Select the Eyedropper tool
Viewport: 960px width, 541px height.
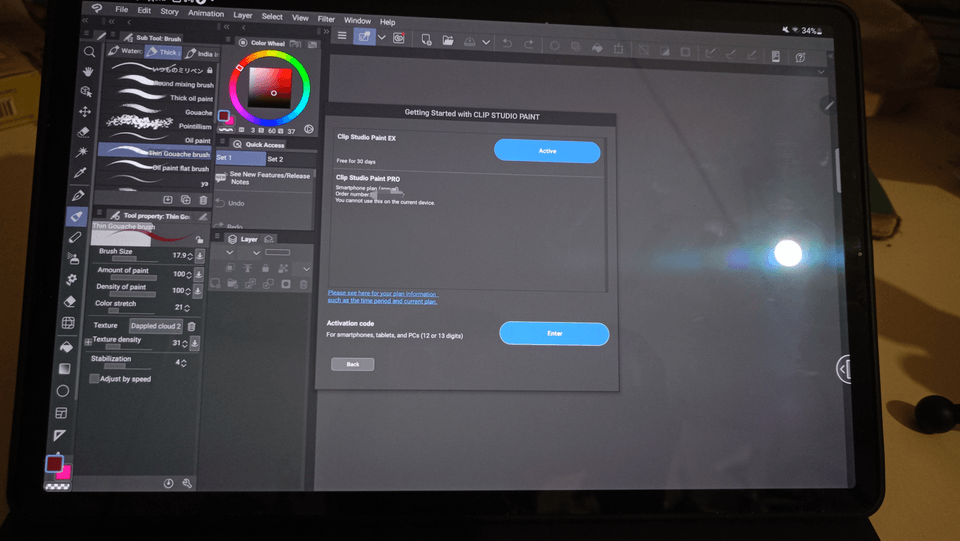(x=80, y=173)
